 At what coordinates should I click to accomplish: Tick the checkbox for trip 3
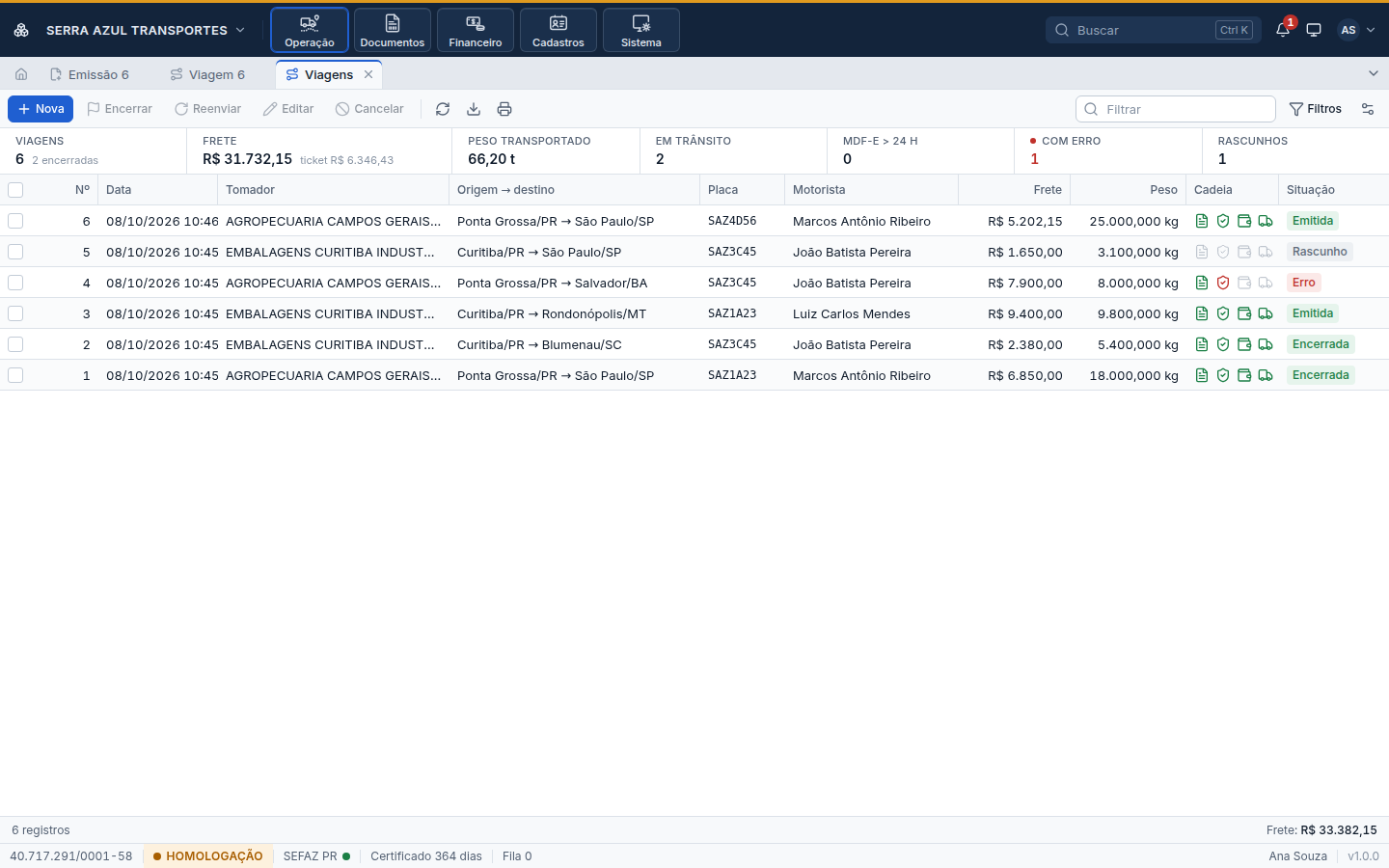point(15,313)
